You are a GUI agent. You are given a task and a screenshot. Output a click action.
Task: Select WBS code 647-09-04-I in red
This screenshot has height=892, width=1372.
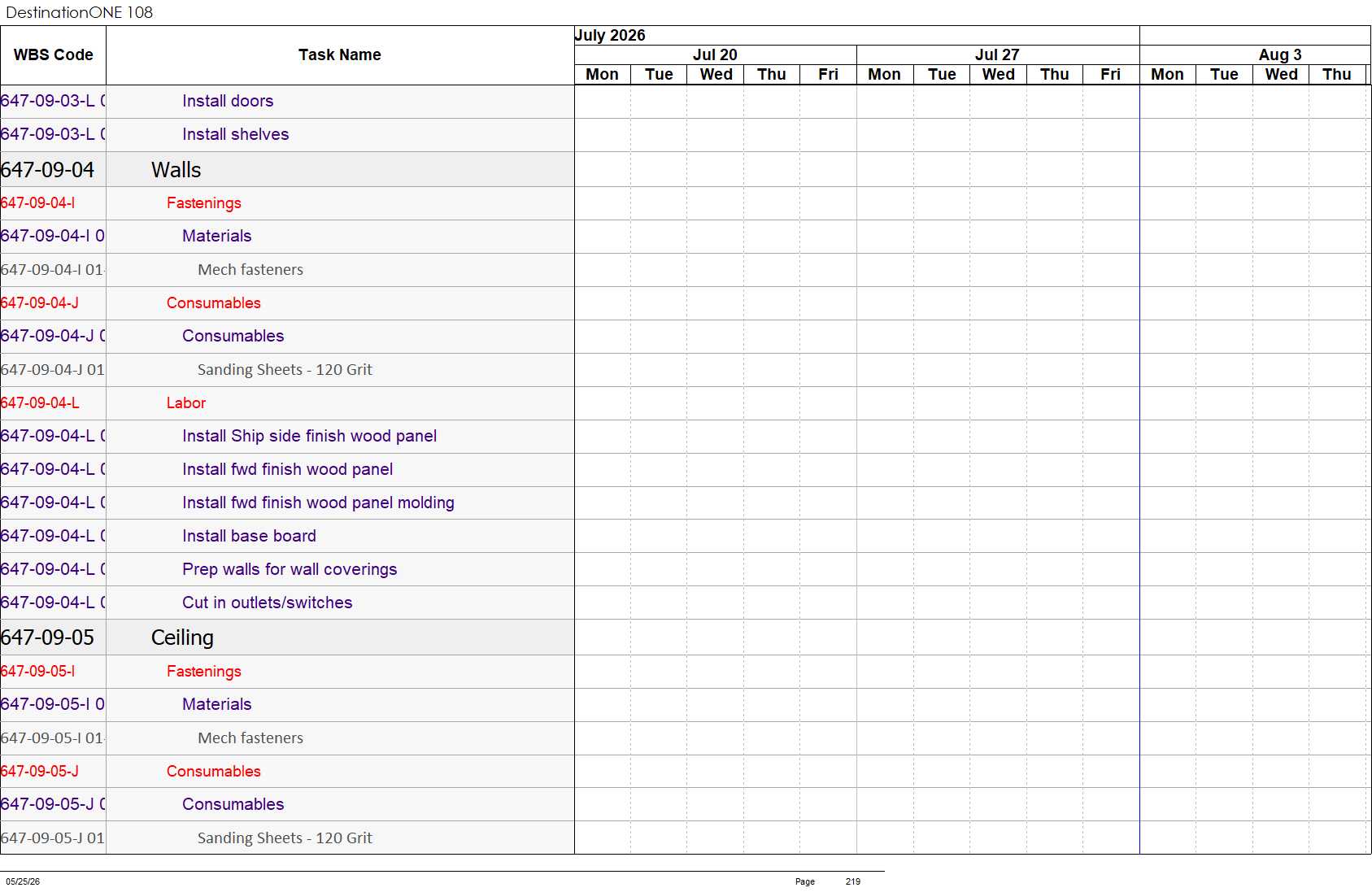point(37,202)
